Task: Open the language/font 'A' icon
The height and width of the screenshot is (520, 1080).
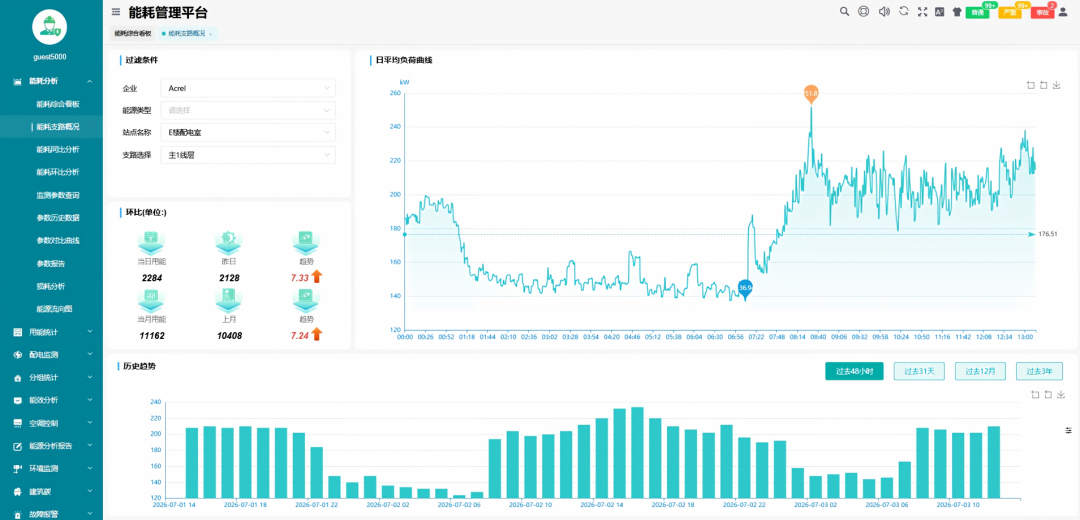Action: 939,12
